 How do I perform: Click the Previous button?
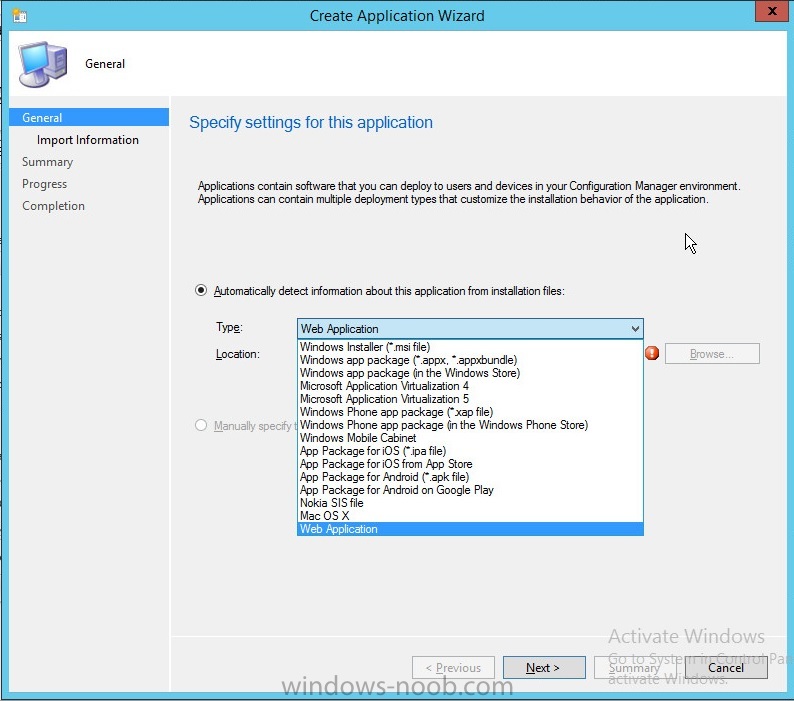tap(453, 668)
